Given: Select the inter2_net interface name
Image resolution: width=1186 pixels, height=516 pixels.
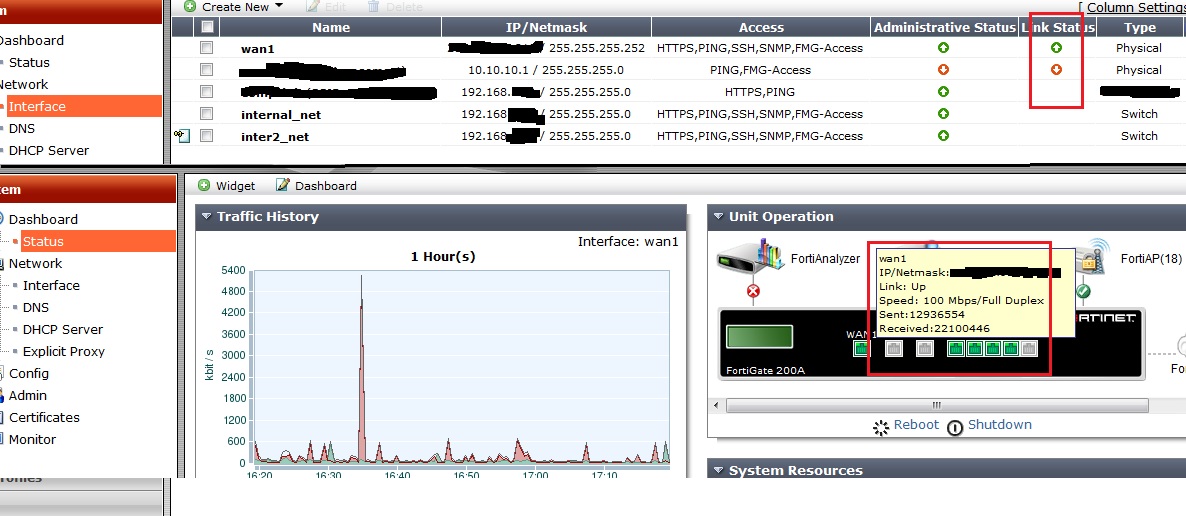Looking at the screenshot, I should pos(275,136).
